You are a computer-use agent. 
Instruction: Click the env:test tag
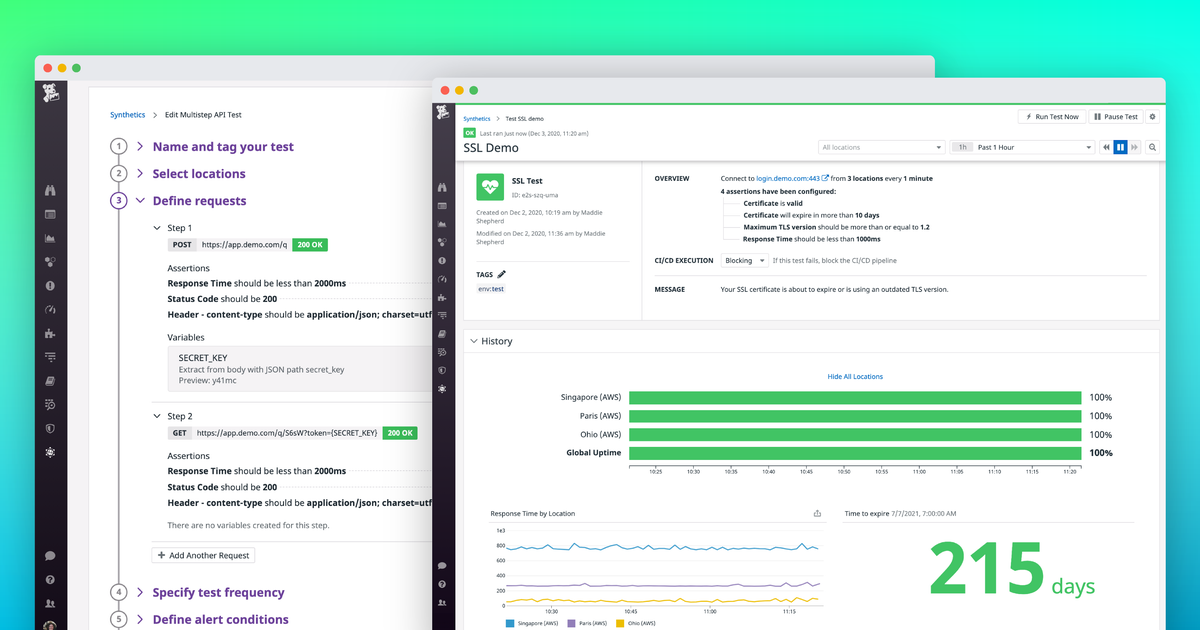[491, 289]
